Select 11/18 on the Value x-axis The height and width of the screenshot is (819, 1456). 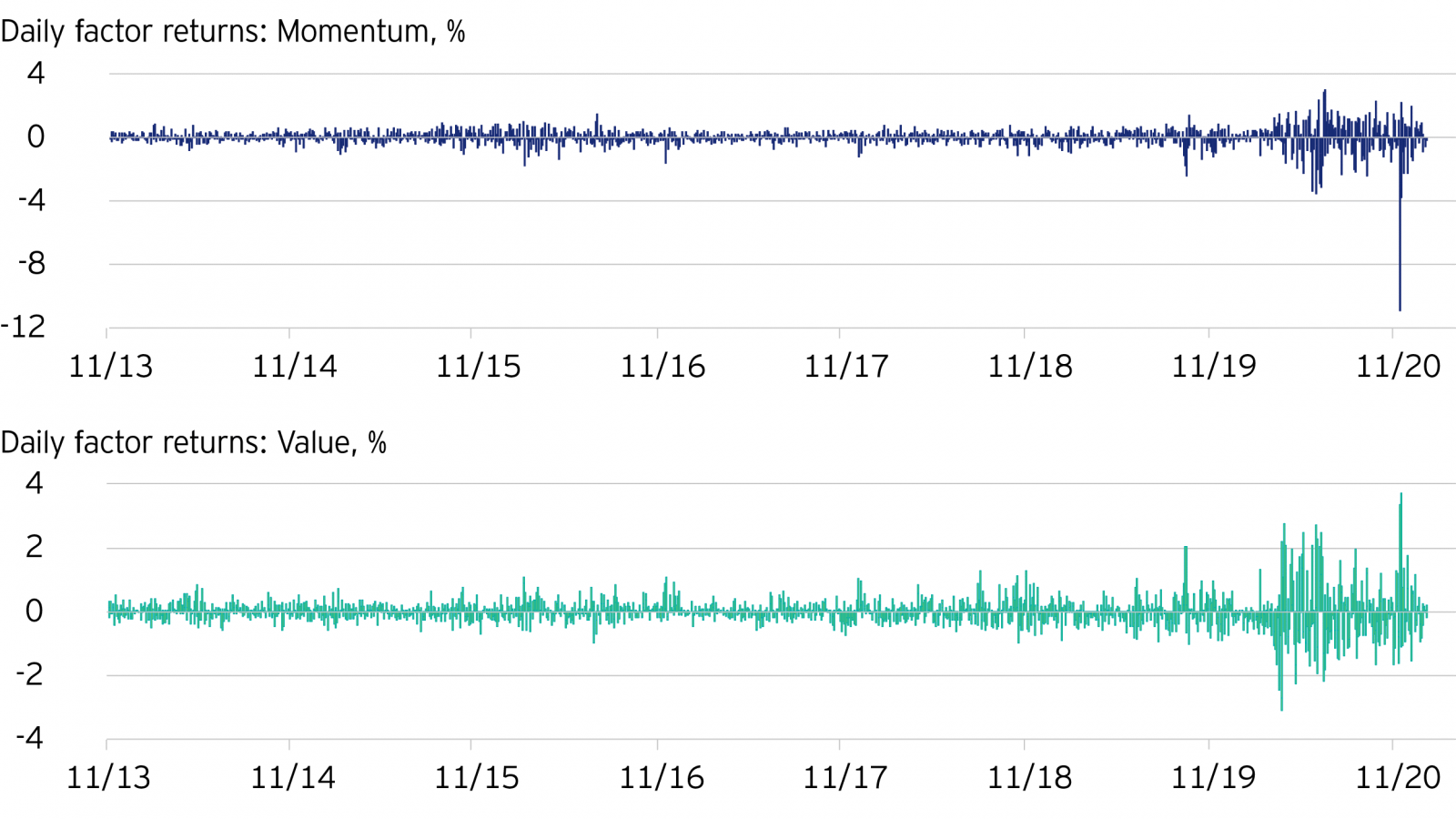pyautogui.click(x=1029, y=778)
